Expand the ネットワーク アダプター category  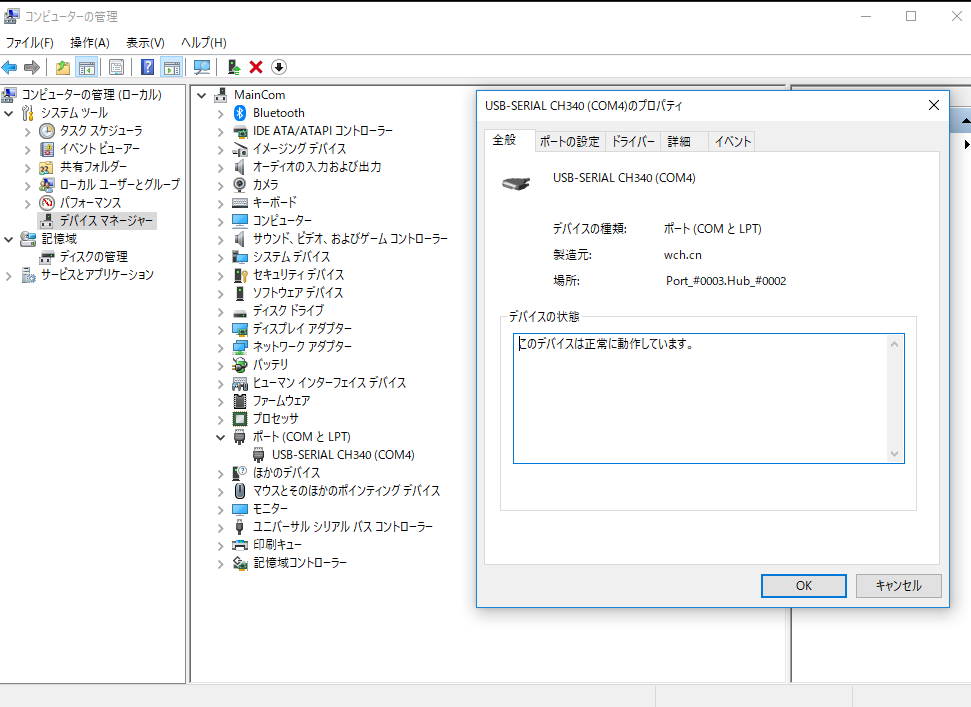tap(221, 347)
